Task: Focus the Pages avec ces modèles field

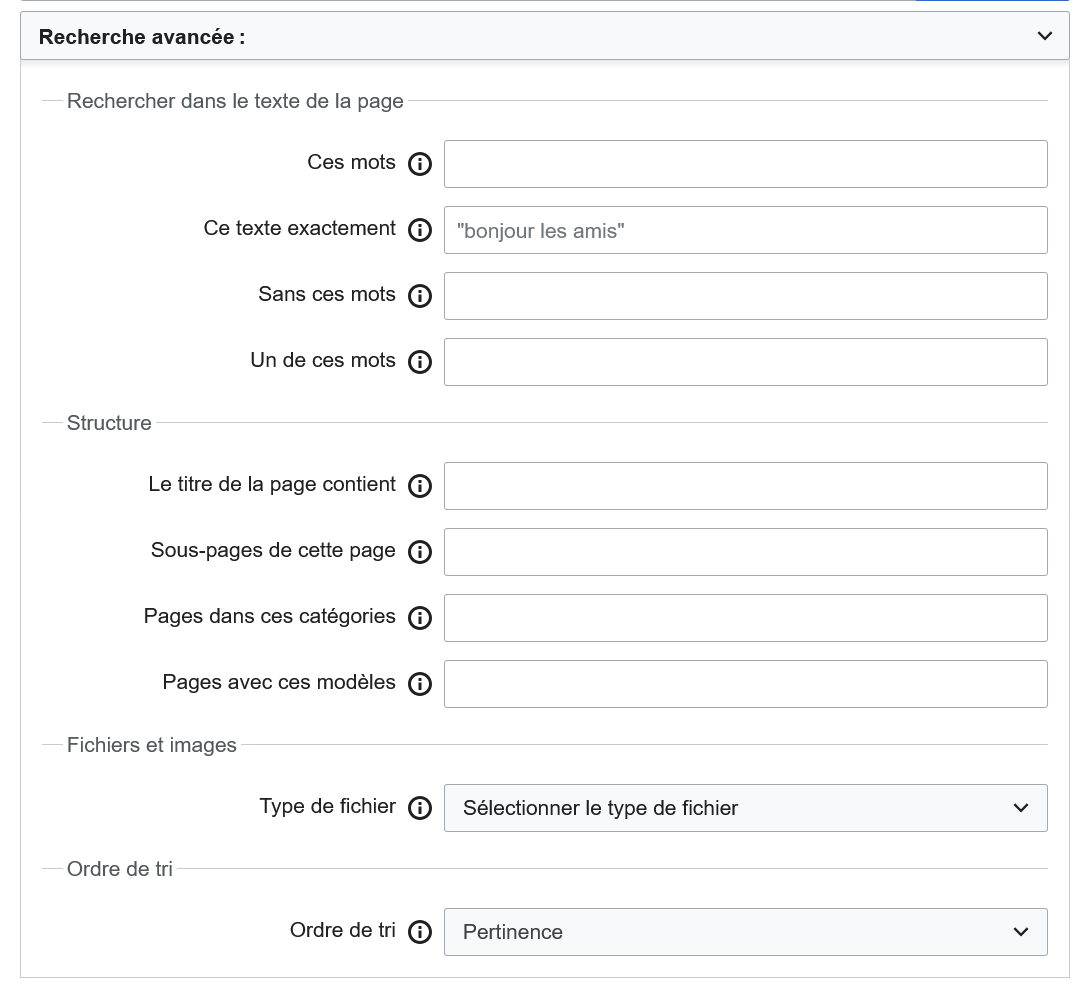Action: tap(746, 684)
